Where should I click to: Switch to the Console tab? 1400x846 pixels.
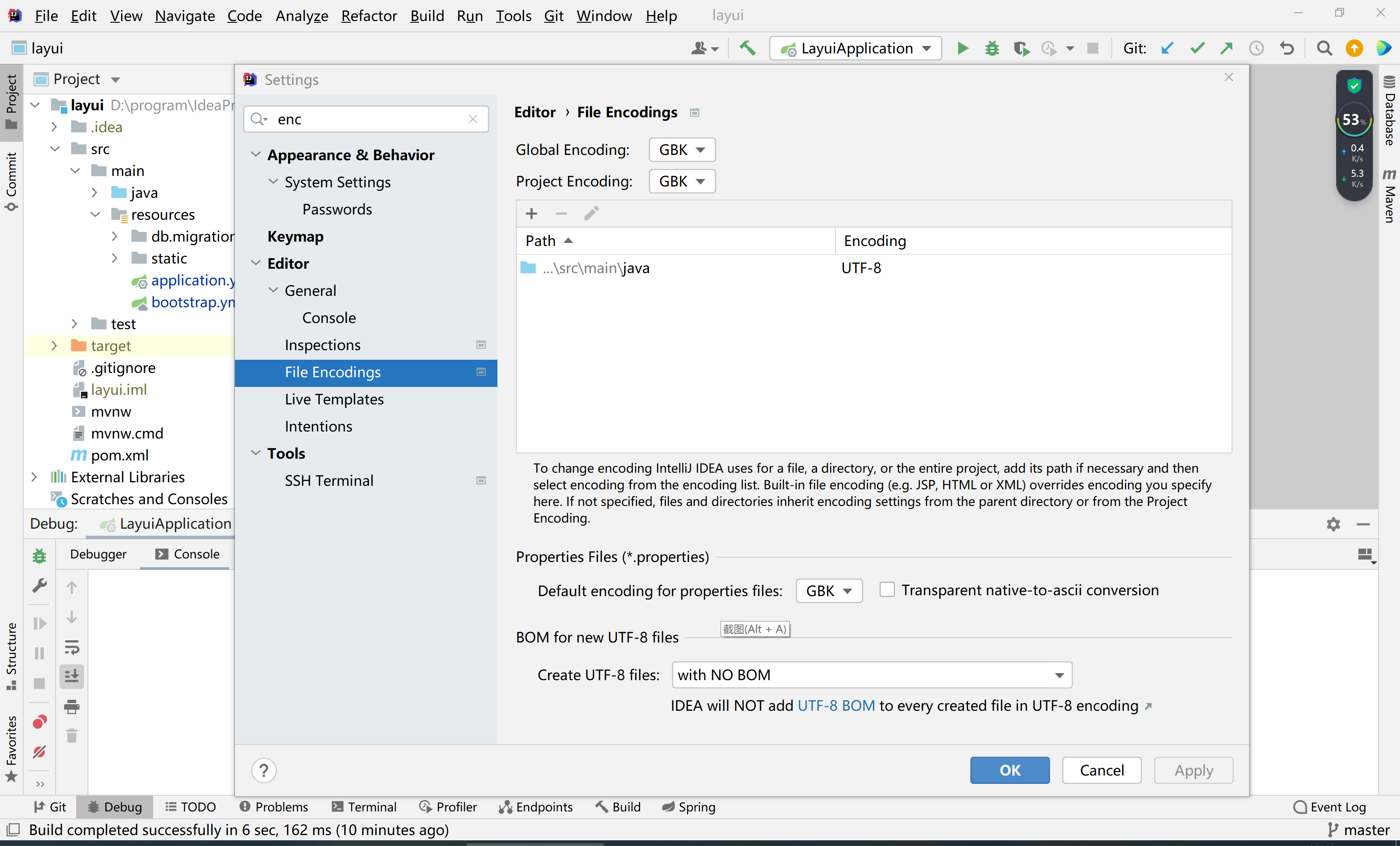pos(187,554)
